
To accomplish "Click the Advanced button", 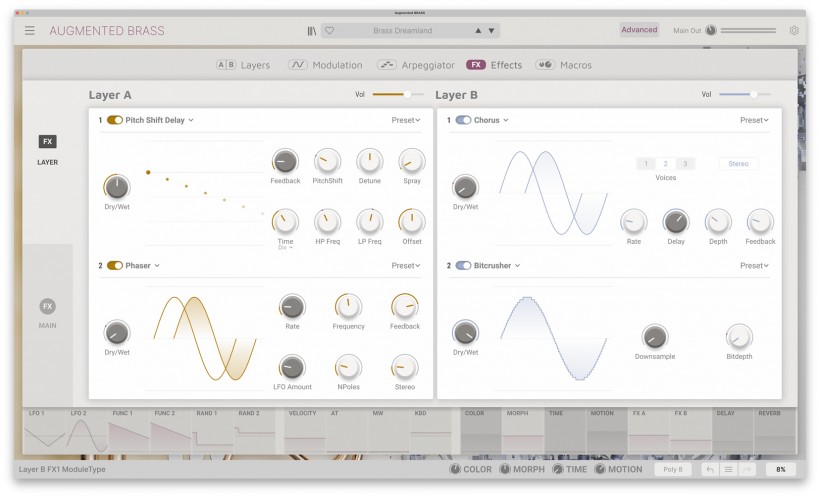I will [639, 30].
